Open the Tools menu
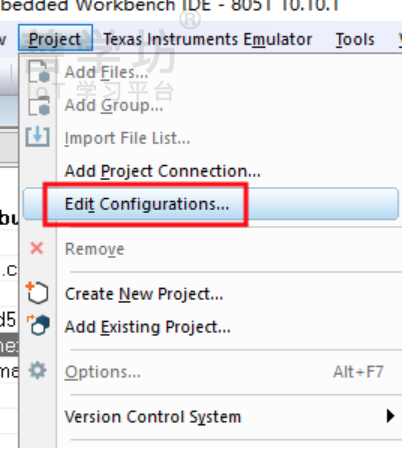Image resolution: width=402 pixels, height=450 pixels. [x=355, y=39]
